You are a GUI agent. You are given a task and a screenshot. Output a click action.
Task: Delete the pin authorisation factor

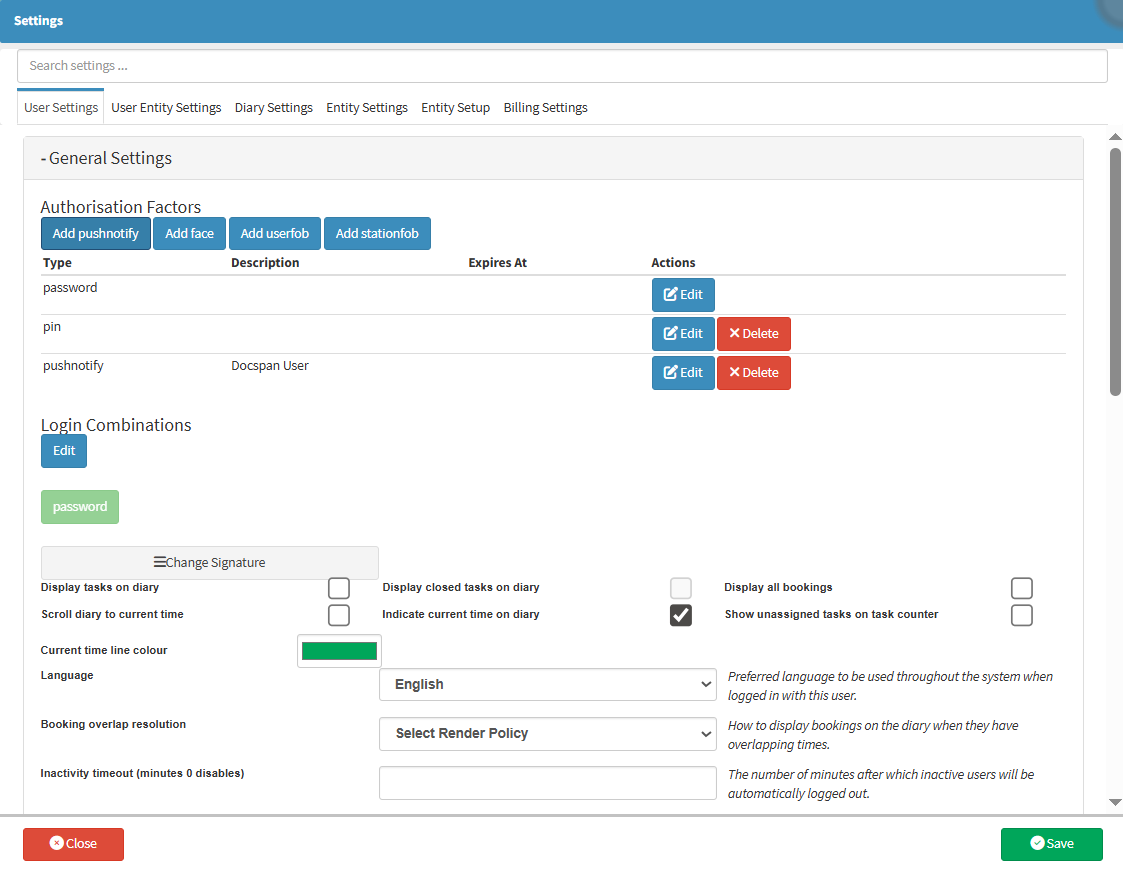pyautogui.click(x=753, y=334)
